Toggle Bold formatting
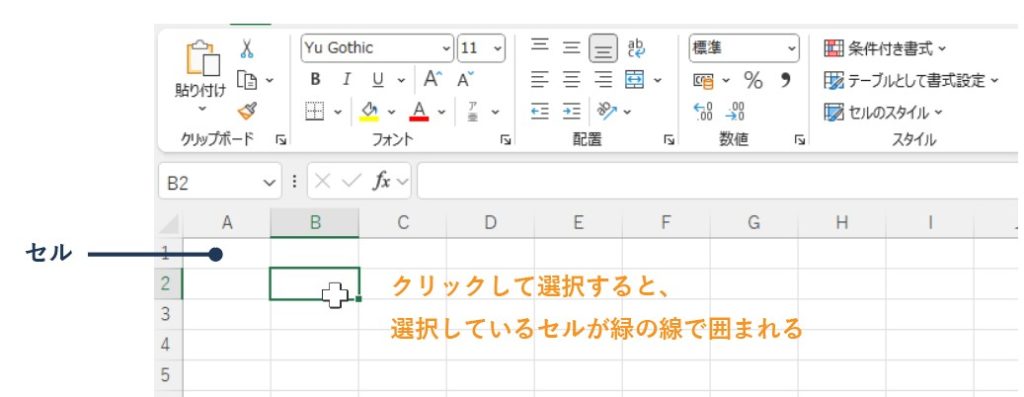The height and width of the screenshot is (397, 1024). pyautogui.click(x=315, y=80)
